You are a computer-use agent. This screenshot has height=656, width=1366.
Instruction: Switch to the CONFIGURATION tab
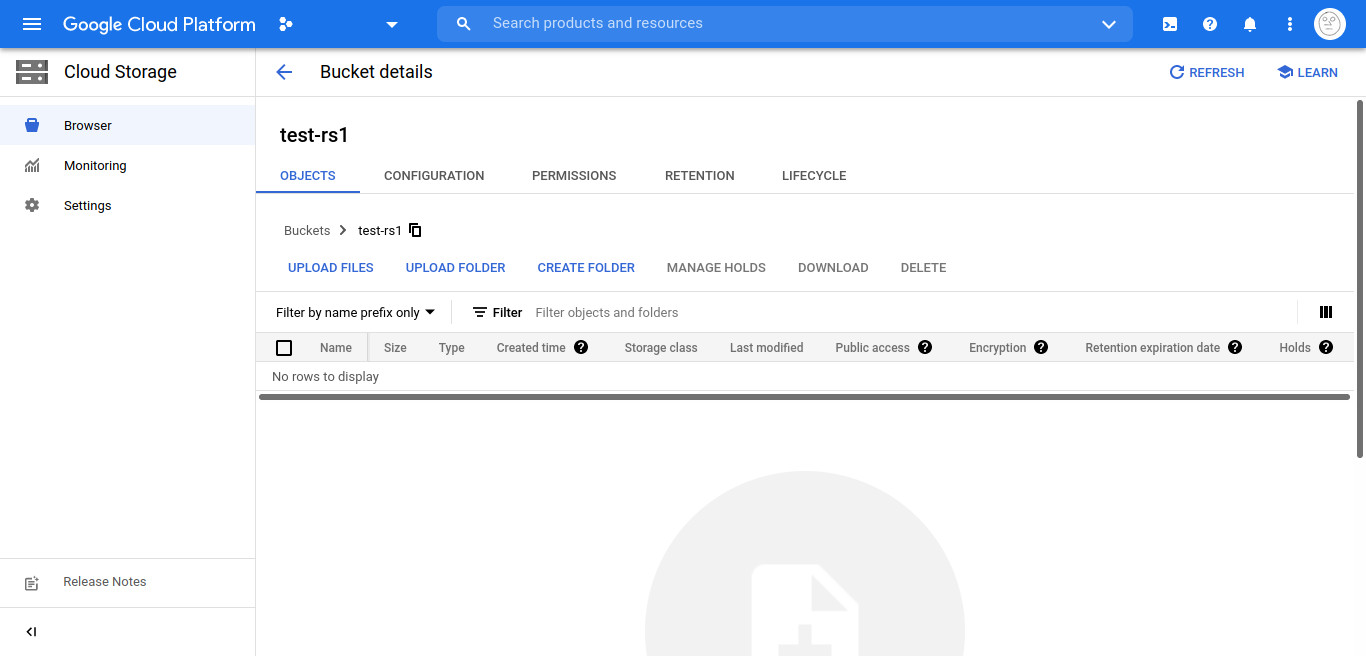coord(434,175)
